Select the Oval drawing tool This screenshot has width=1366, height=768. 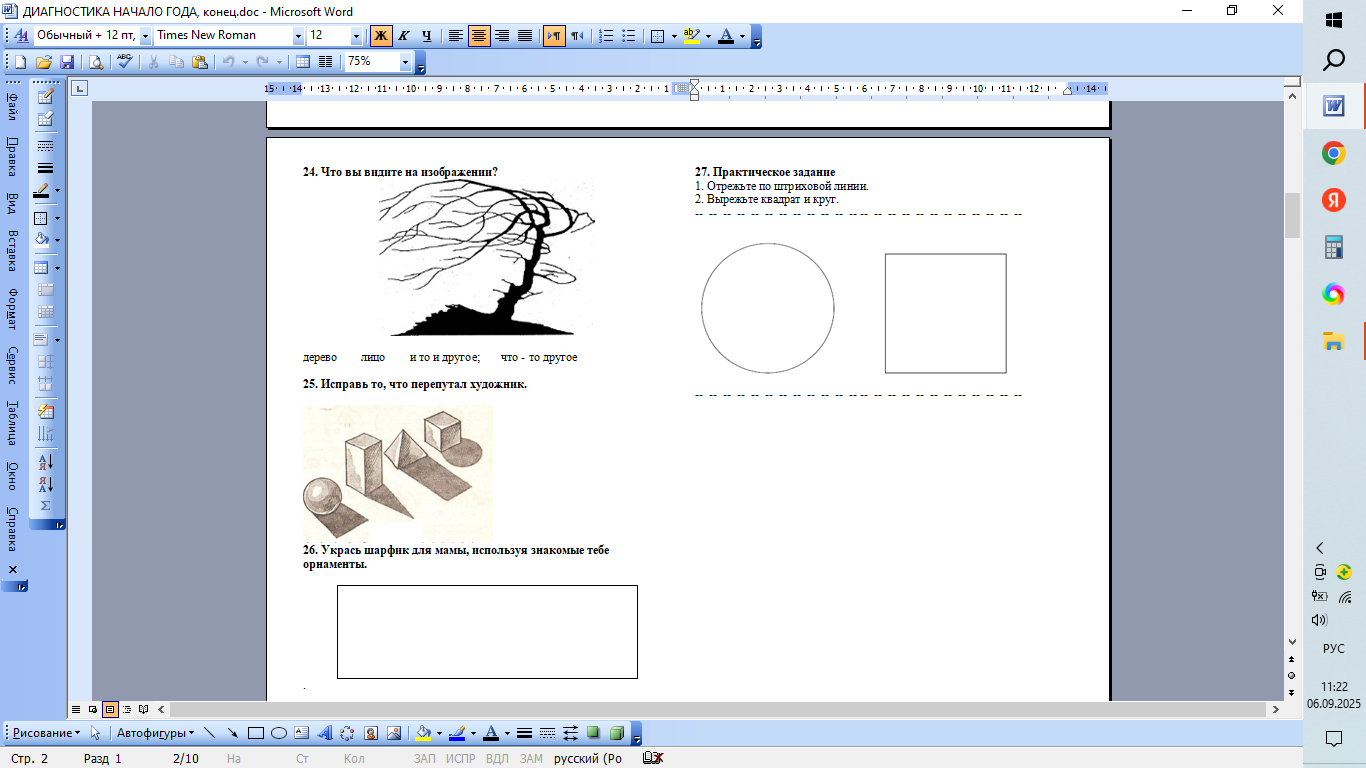(x=279, y=733)
